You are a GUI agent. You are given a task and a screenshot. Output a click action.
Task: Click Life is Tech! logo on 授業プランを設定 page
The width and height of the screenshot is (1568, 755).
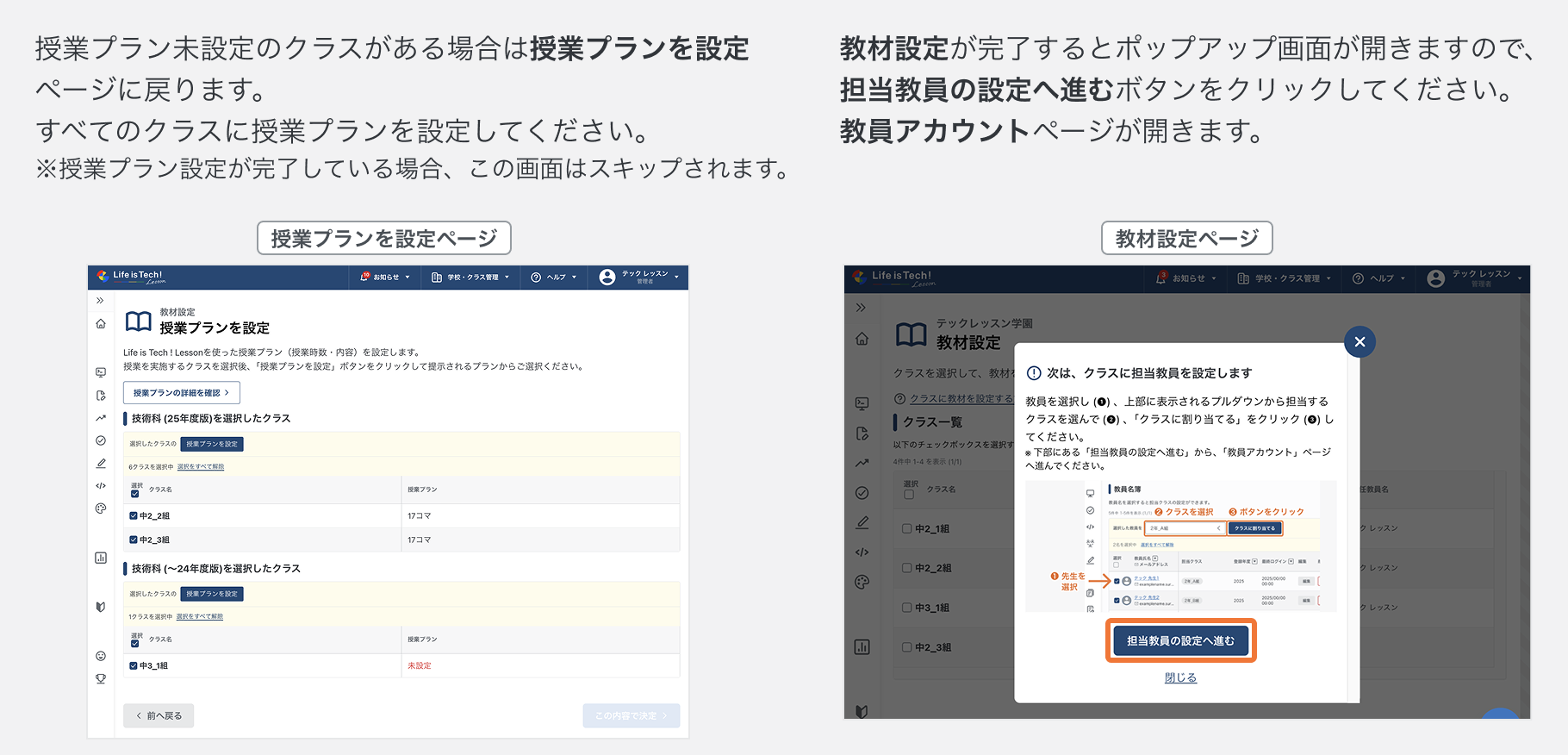[x=131, y=277]
